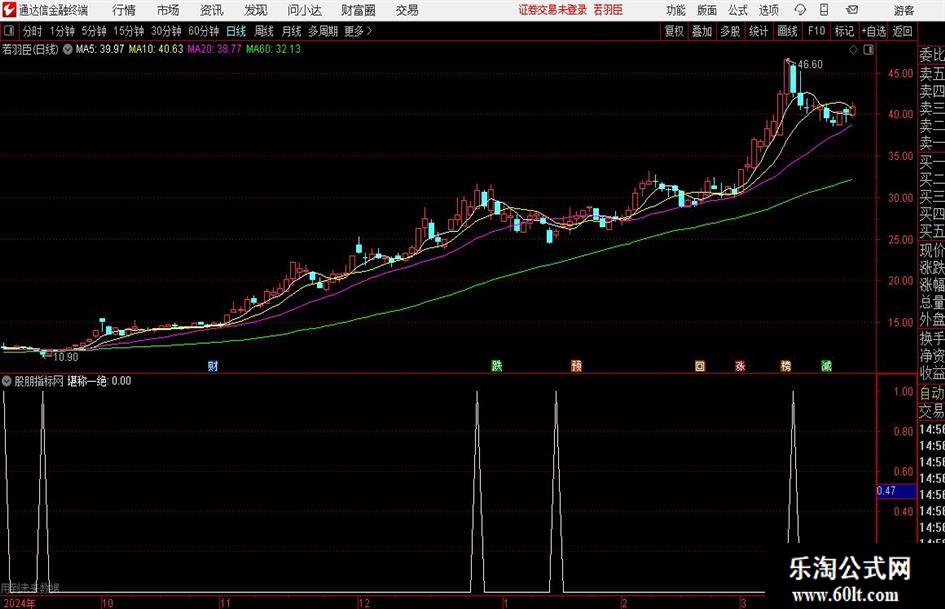
Task: Click the 跌 event marker under the chart
Action: 497,365
